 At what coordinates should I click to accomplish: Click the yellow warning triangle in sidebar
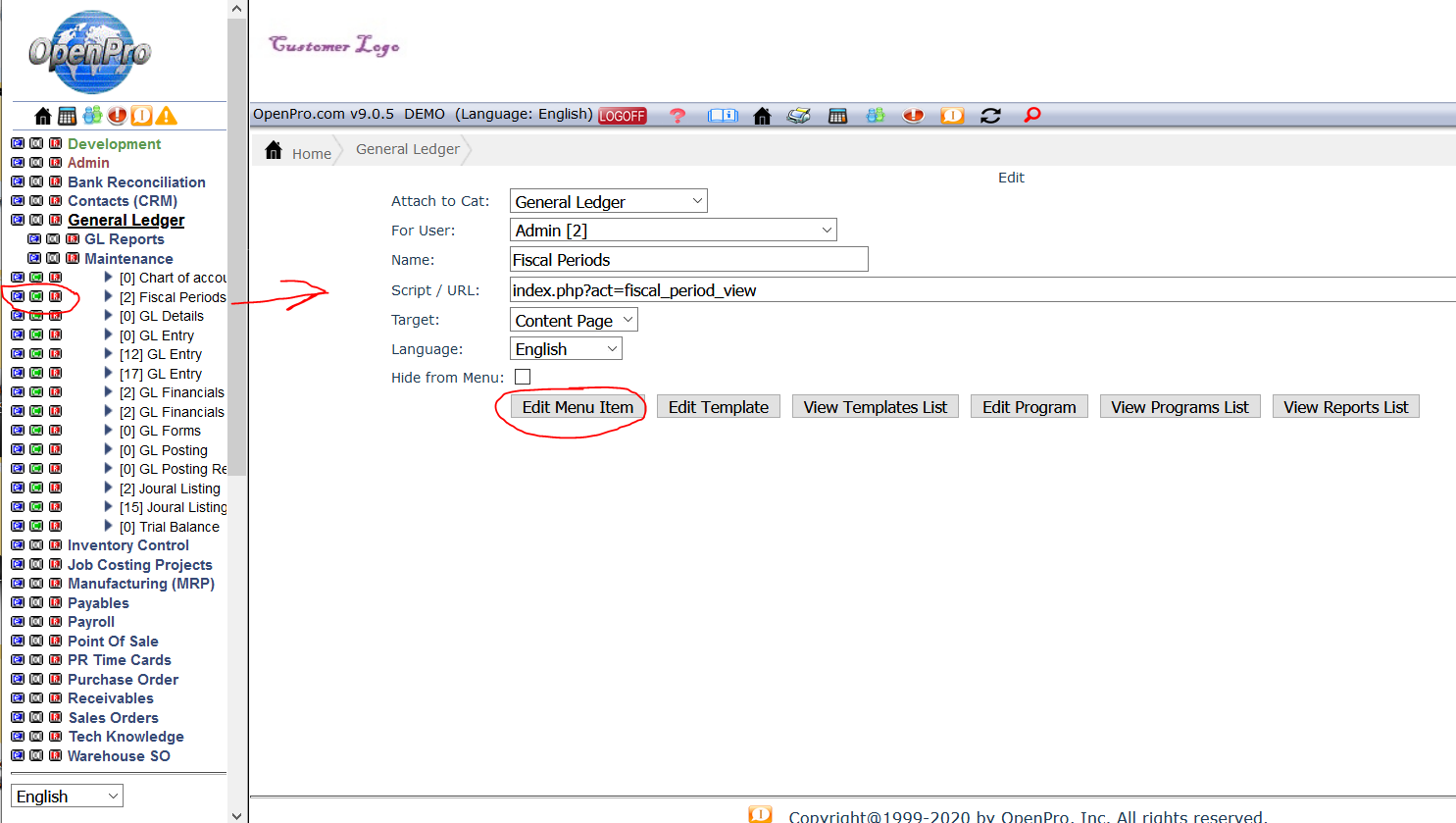click(167, 116)
